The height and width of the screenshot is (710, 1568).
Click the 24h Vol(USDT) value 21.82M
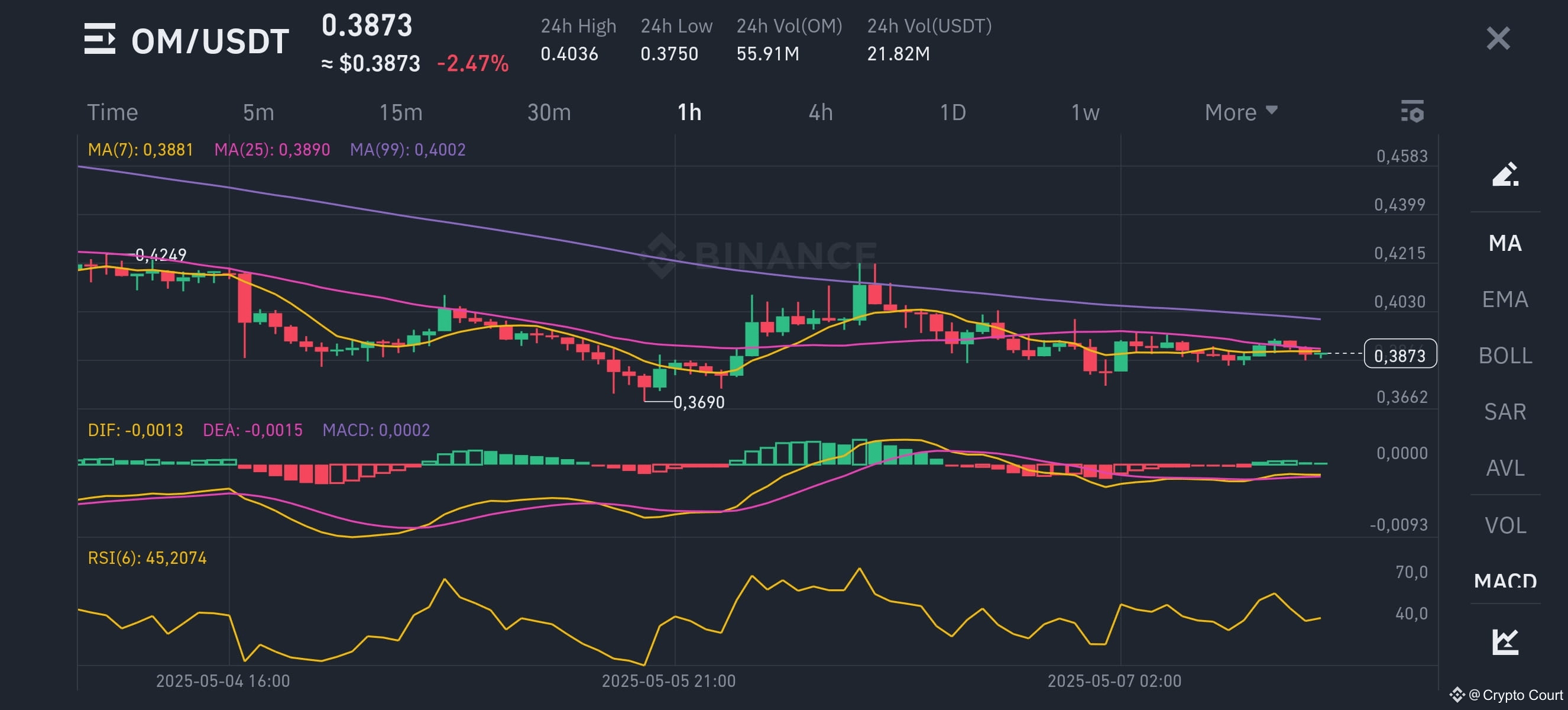[x=899, y=54]
